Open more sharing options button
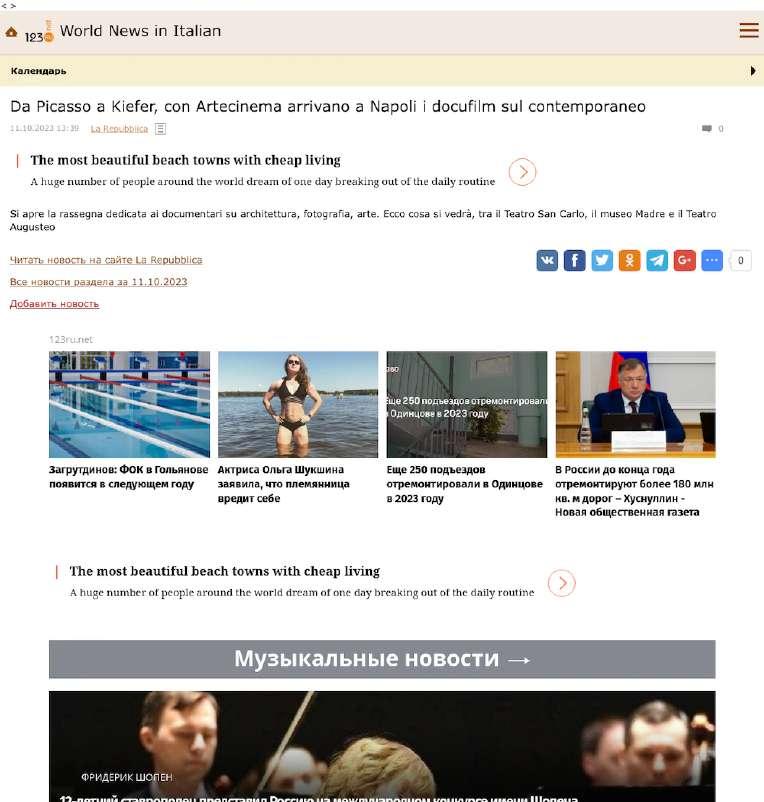 coord(712,260)
